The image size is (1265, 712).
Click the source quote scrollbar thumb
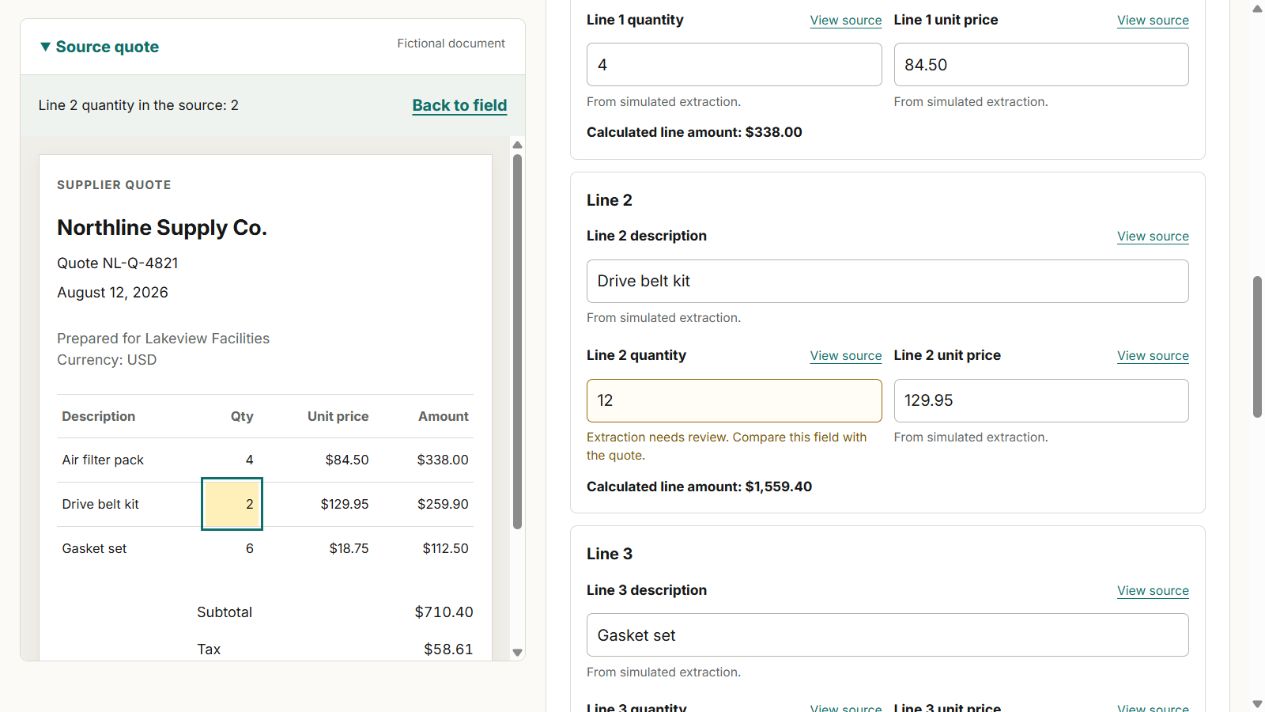point(517,340)
